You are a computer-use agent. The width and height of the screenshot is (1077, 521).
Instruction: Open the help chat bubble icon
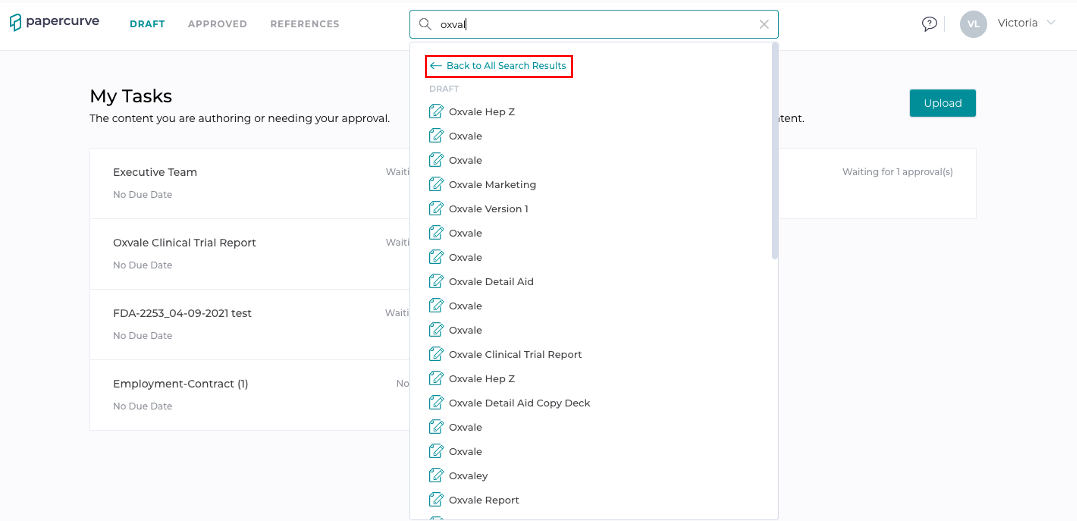[x=929, y=24]
